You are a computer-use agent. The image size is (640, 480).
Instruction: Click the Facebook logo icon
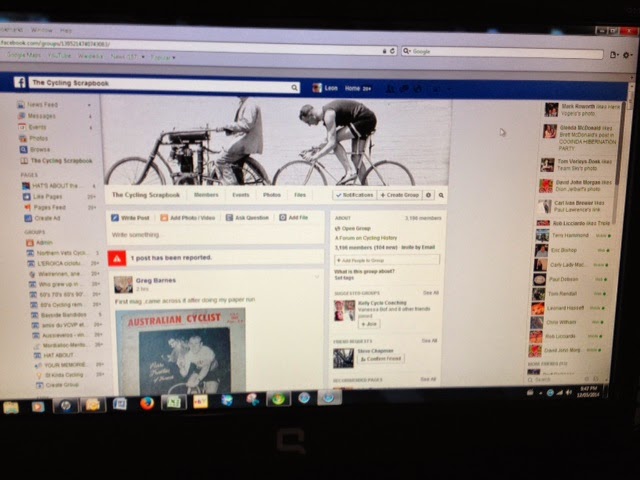click(x=20, y=82)
